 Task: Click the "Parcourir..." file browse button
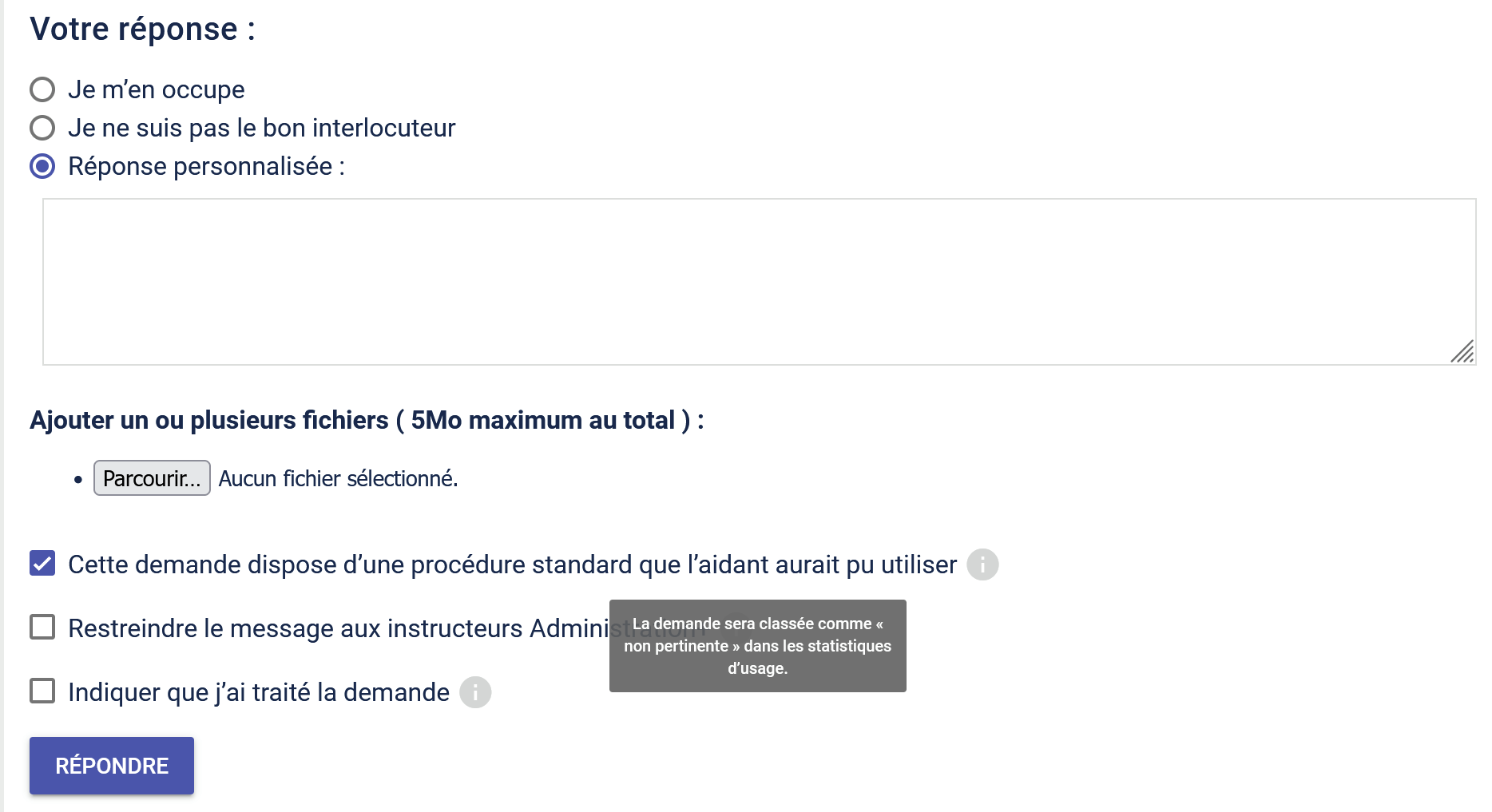pos(152,478)
